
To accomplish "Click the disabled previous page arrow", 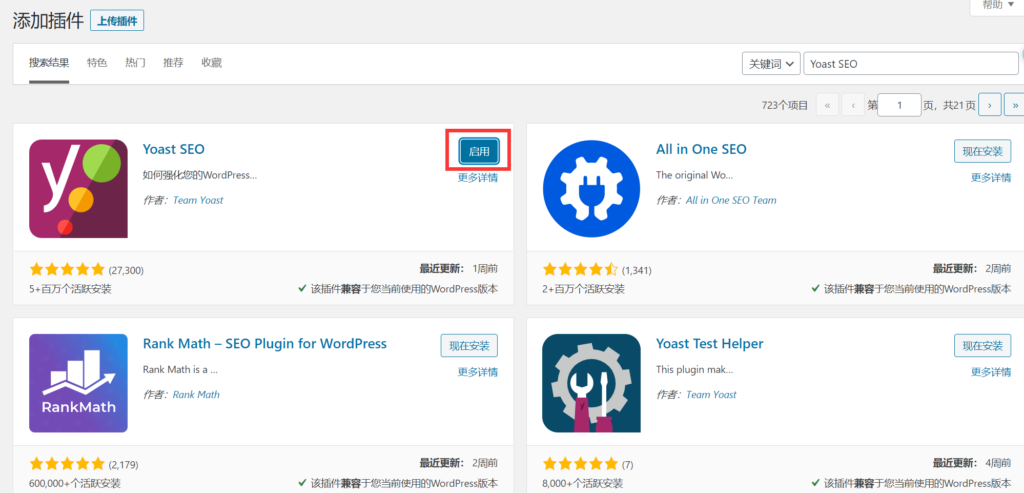I will tap(853, 104).
